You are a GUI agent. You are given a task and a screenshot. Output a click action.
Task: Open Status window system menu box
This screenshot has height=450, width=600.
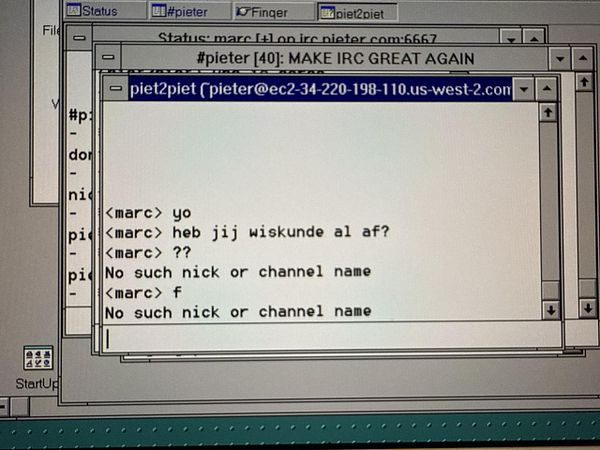click(79, 38)
